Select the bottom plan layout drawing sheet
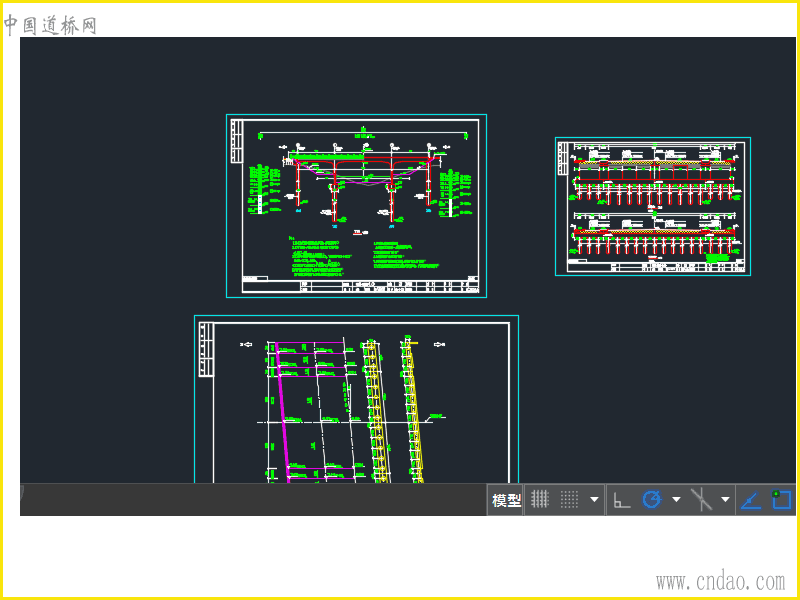 coord(356,400)
